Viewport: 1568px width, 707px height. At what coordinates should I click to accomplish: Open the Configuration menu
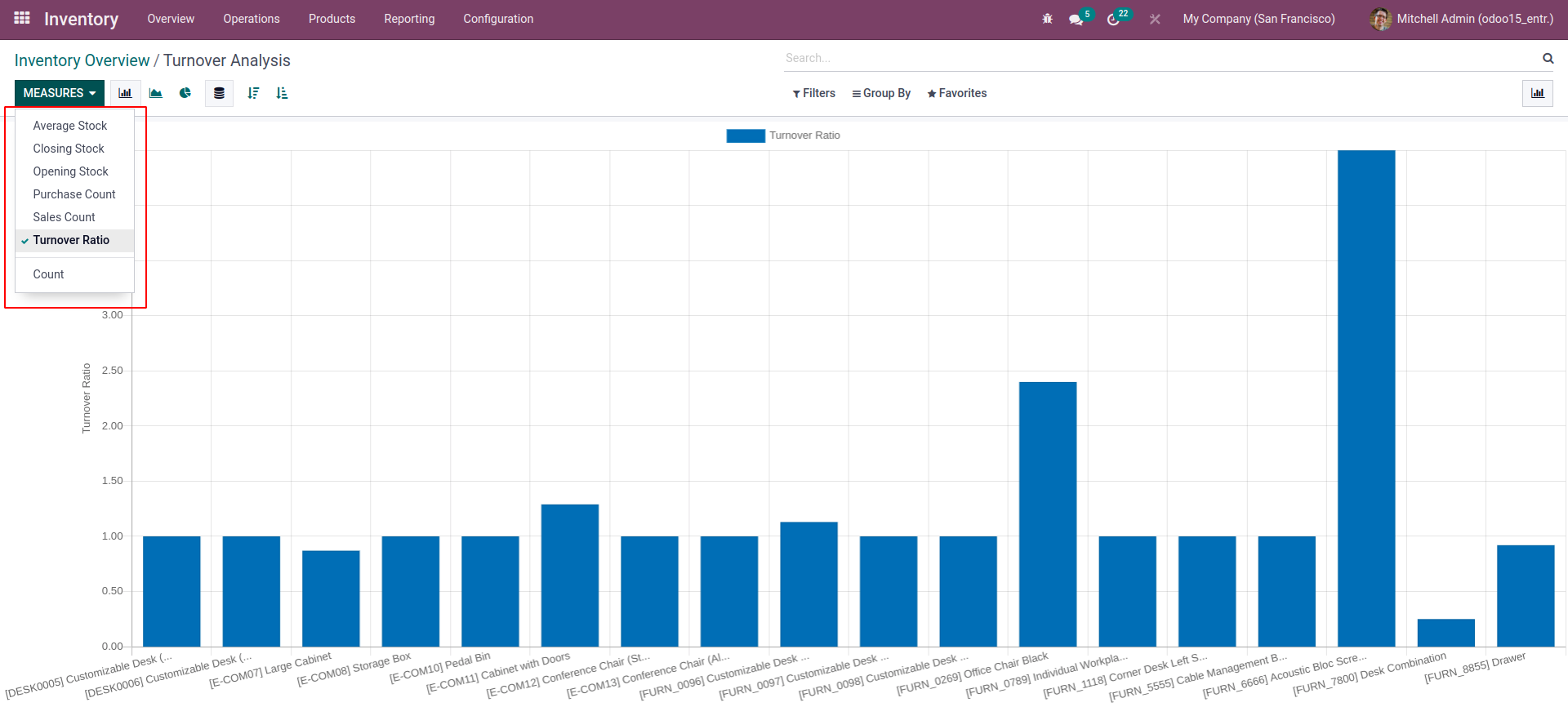click(498, 19)
